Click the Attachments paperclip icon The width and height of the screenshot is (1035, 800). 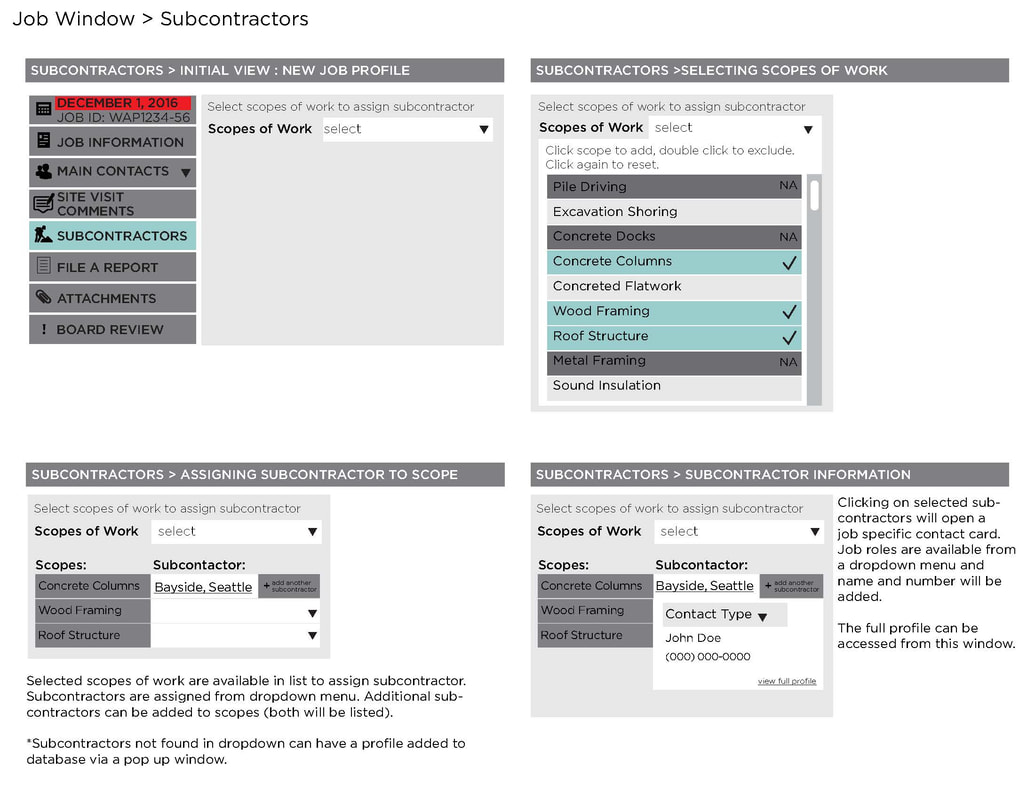[x=43, y=297]
